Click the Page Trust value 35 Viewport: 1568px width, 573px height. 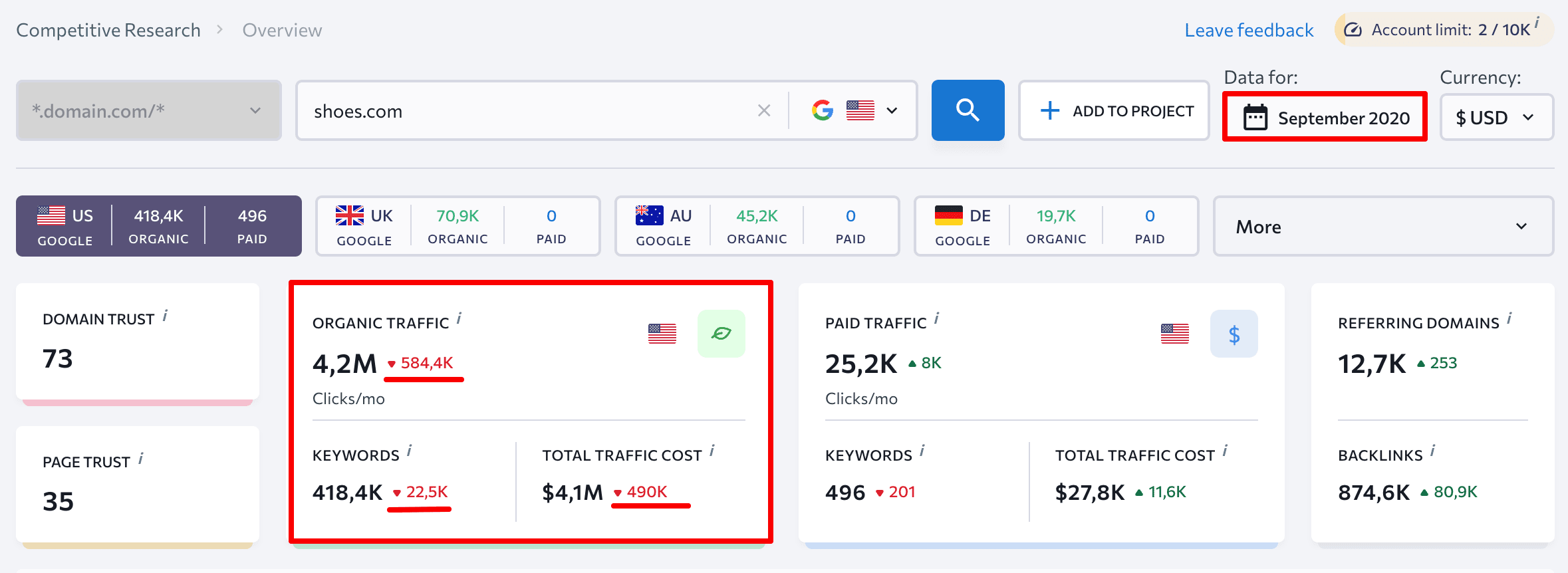coord(59,502)
